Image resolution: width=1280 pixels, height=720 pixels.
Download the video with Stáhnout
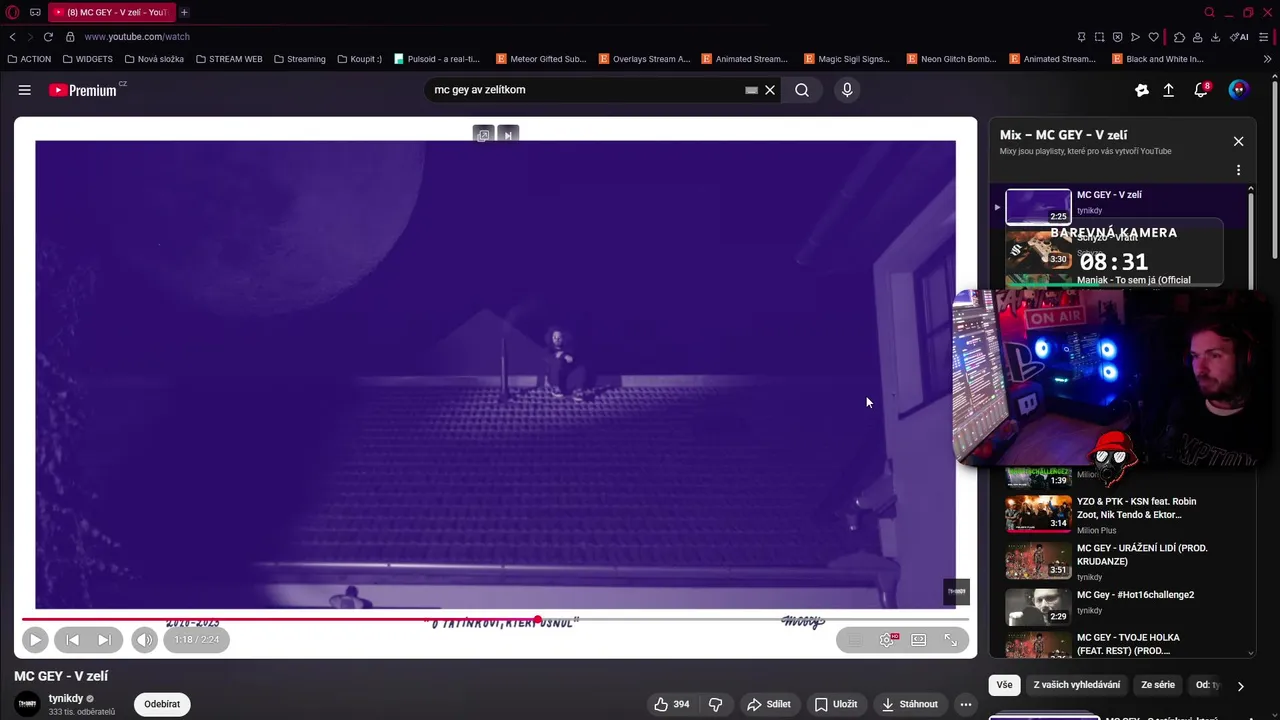click(910, 704)
